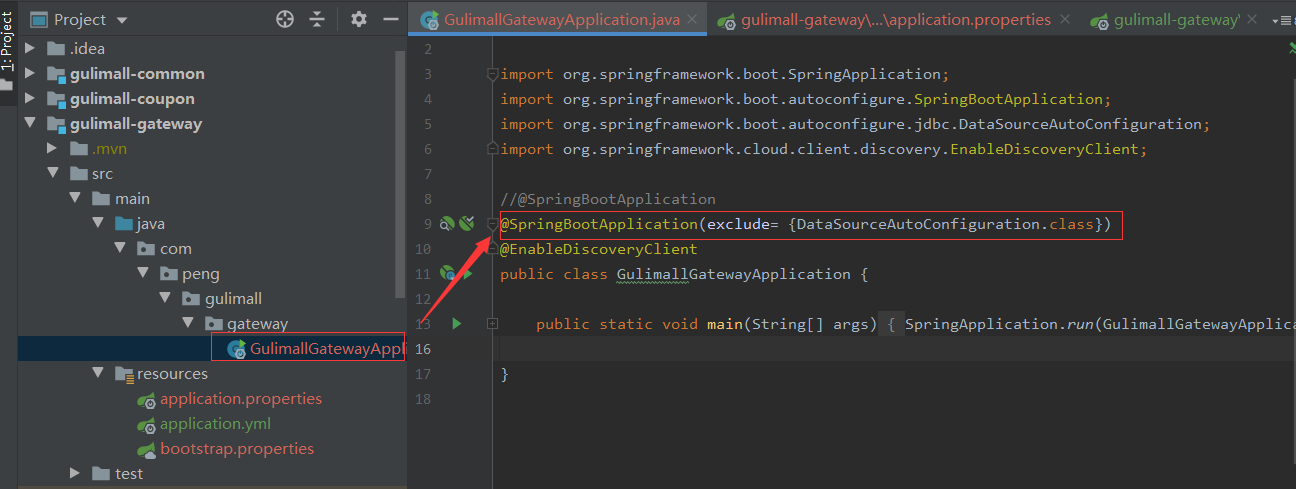1296x489 pixels.
Task: Switch to gulimall-gateway application.properties editor tab
Action: click(896, 20)
